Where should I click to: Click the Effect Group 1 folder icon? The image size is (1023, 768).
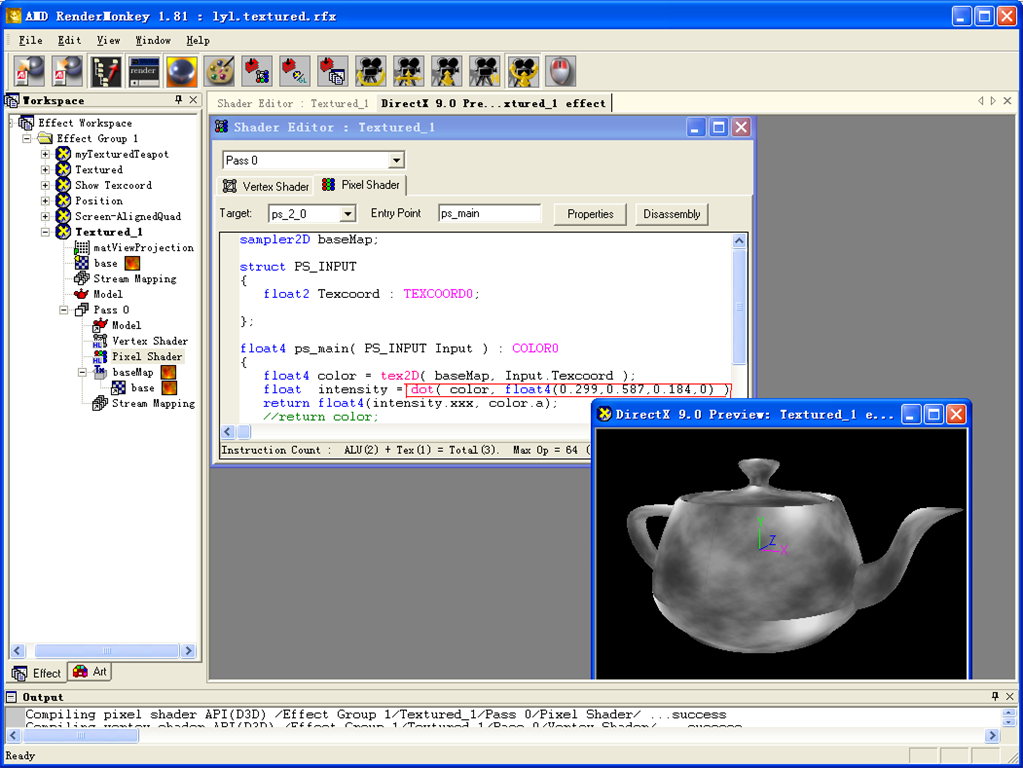(x=45, y=138)
